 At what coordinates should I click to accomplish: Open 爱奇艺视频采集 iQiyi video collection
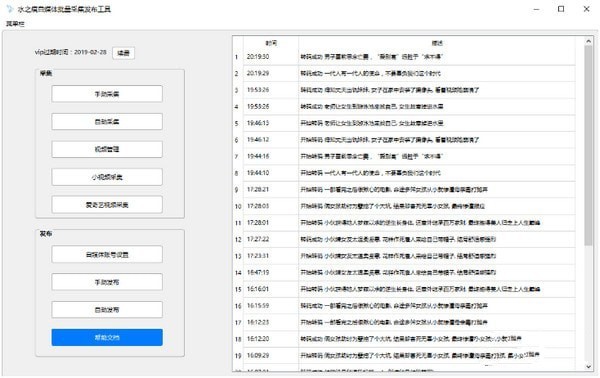pos(107,205)
